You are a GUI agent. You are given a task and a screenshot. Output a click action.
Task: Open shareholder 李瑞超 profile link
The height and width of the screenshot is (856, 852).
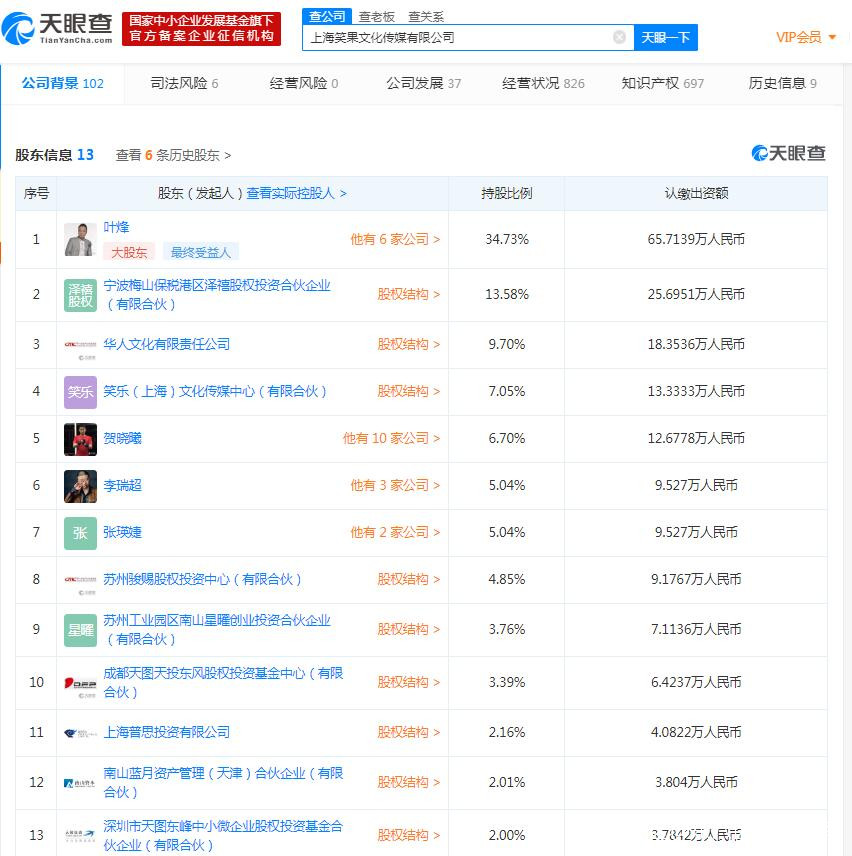coord(123,485)
